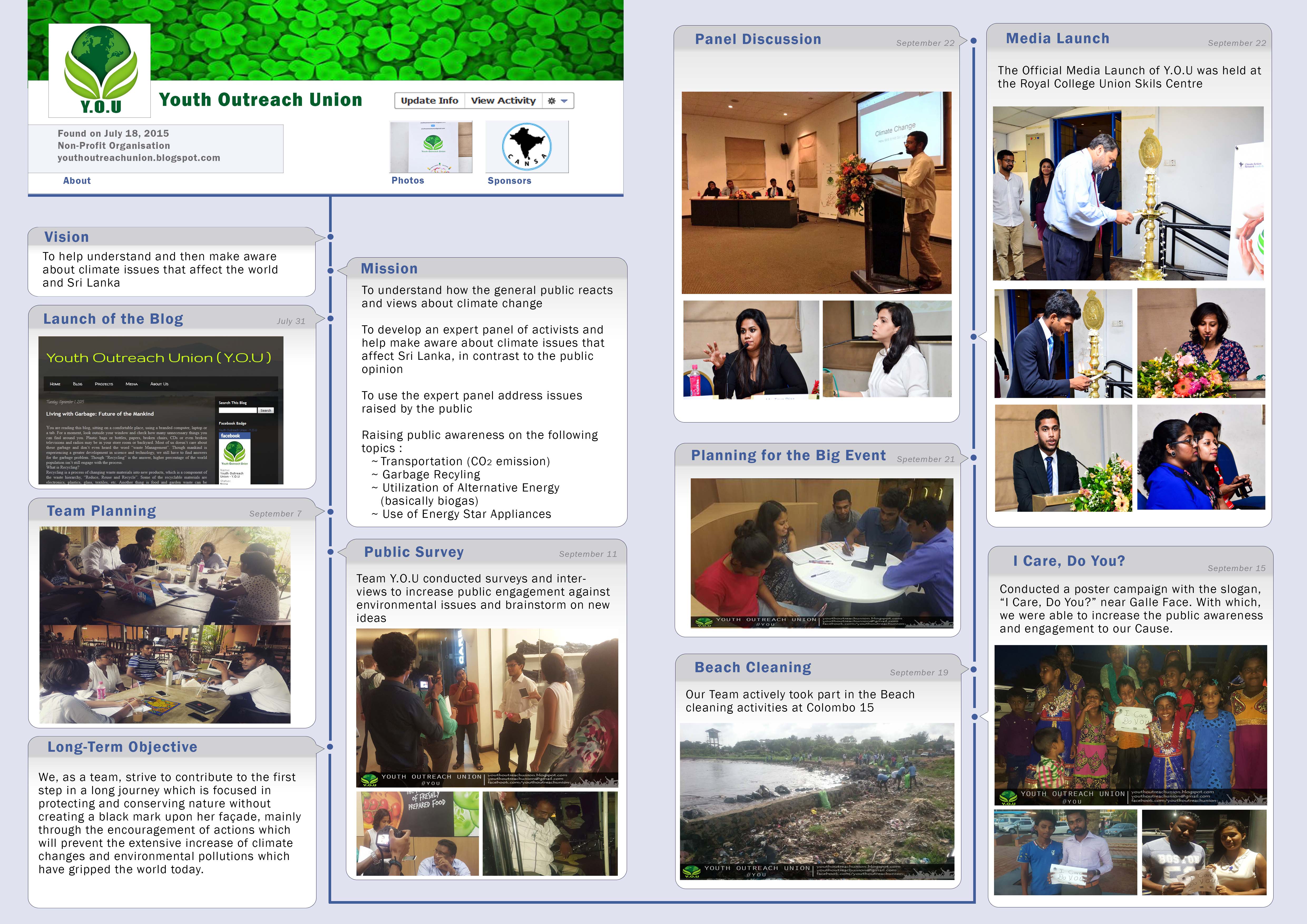
Task: Click the Vision timeline marker dot
Action: click(x=330, y=237)
